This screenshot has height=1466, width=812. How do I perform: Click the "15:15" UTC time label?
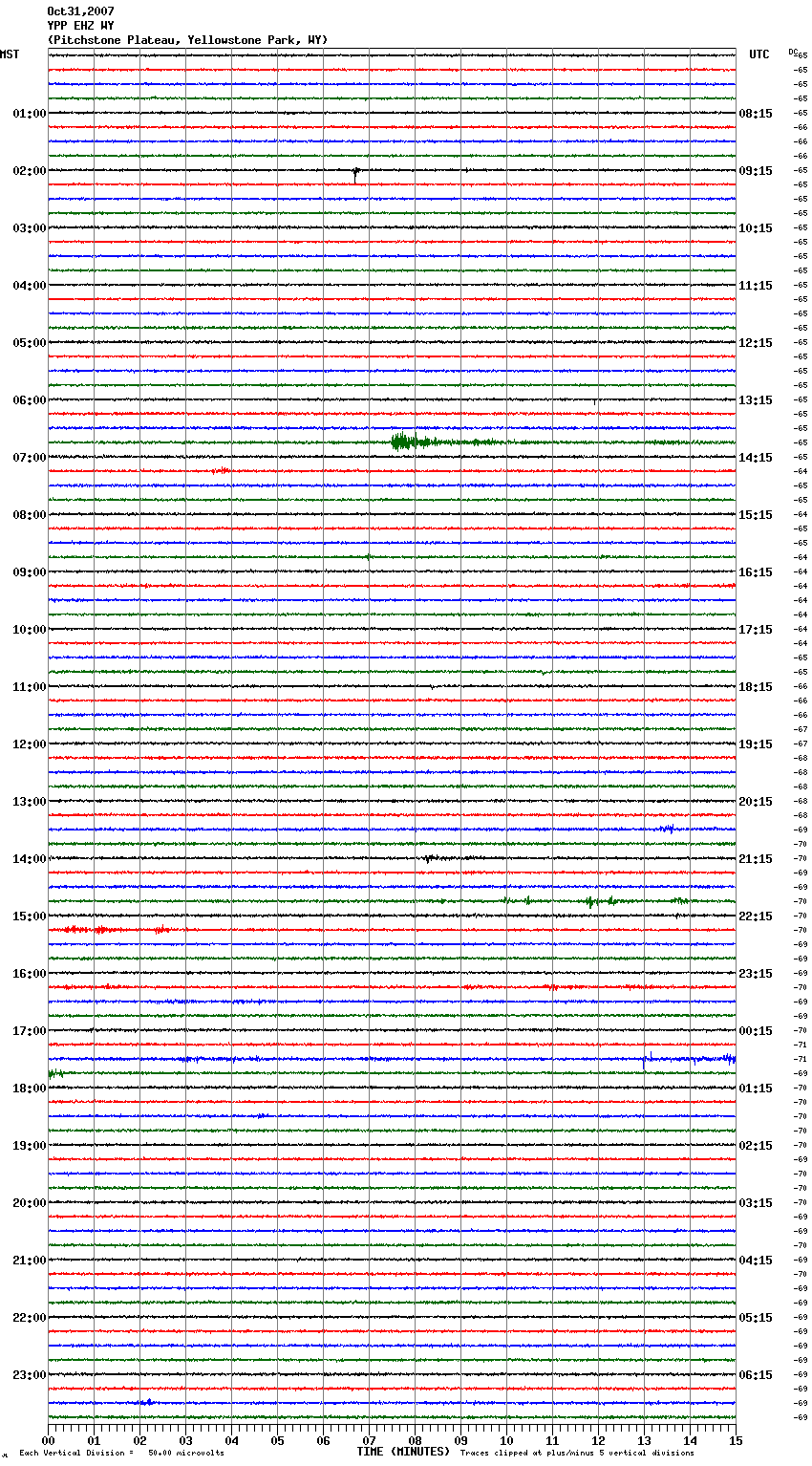click(x=756, y=515)
